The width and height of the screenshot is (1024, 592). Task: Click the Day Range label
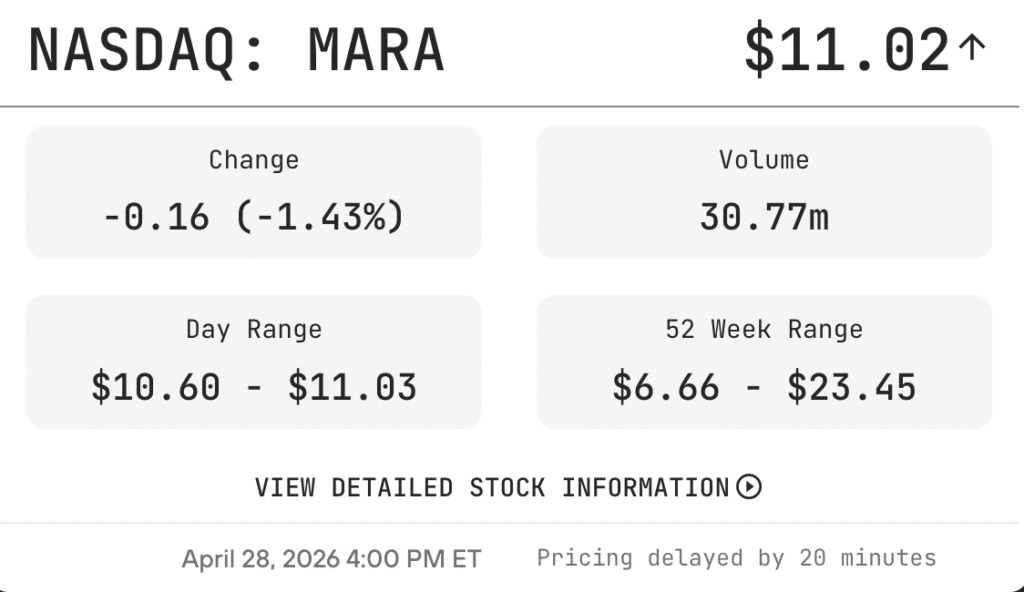click(x=254, y=329)
